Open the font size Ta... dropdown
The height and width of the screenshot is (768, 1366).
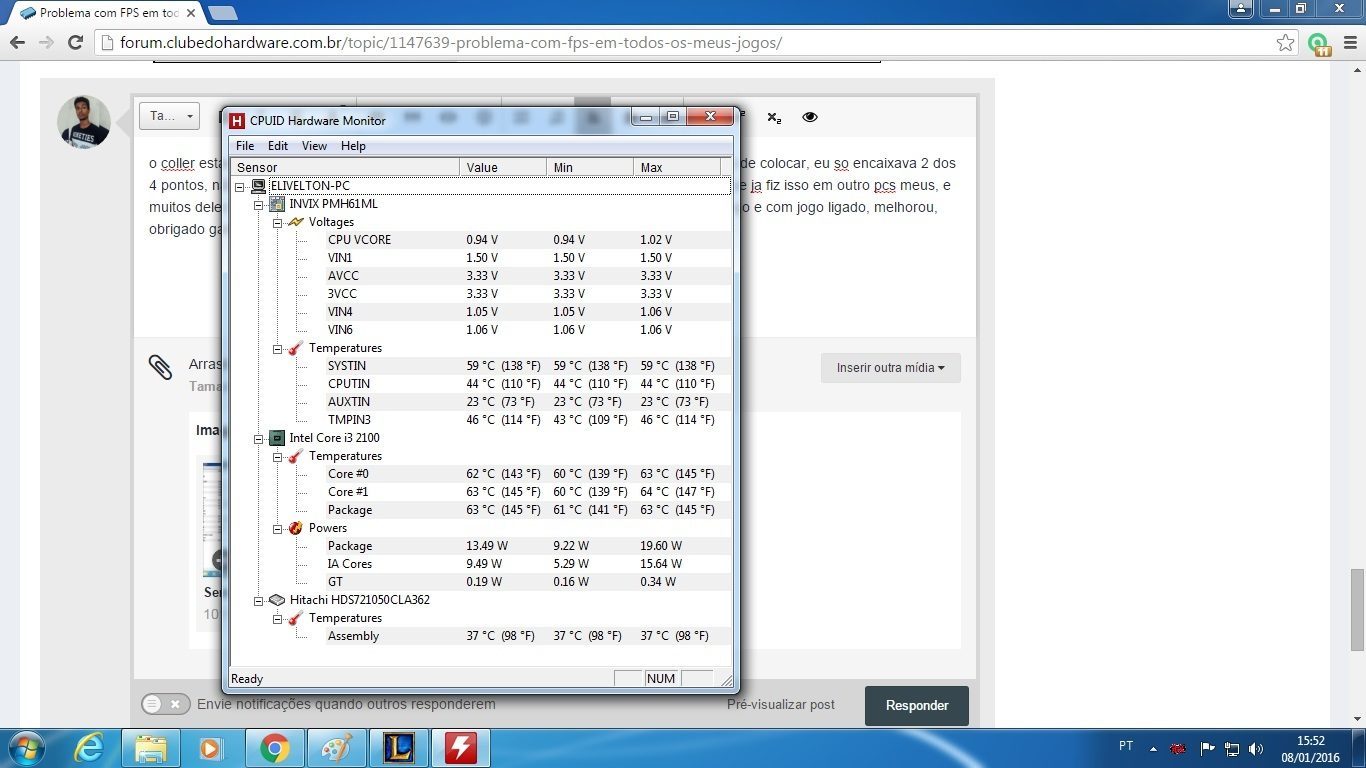pyautogui.click(x=169, y=116)
